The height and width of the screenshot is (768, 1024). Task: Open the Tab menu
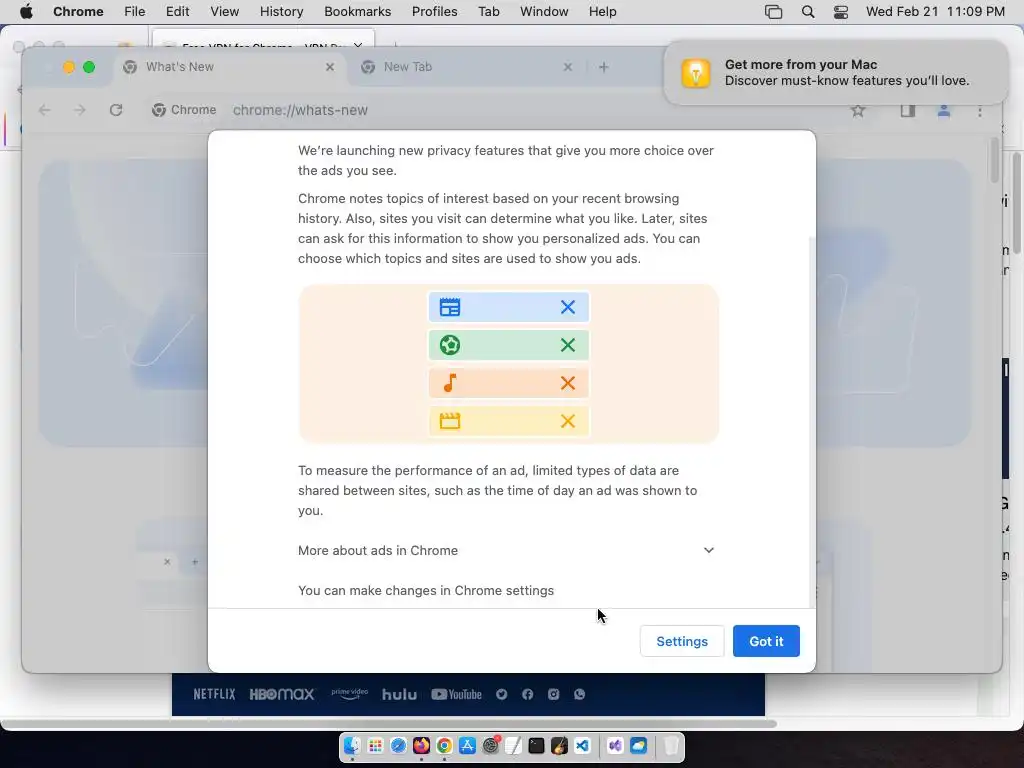pyautogui.click(x=488, y=11)
